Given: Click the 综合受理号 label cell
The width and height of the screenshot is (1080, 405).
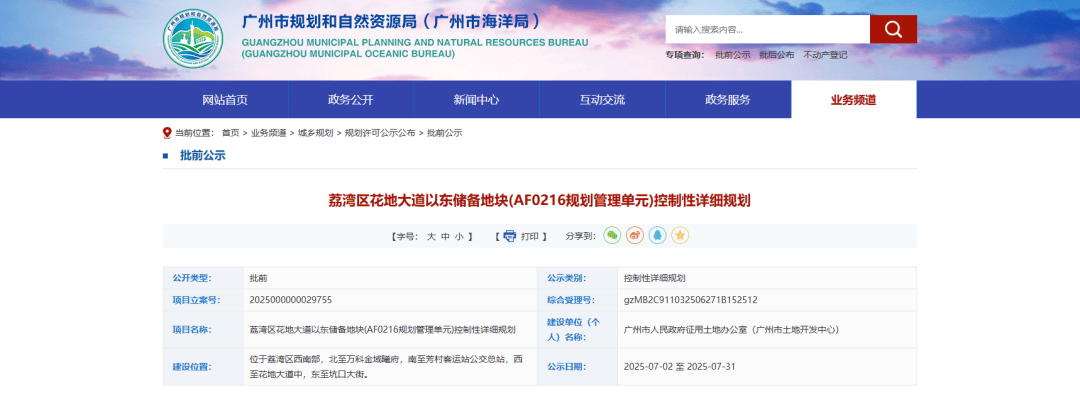Looking at the screenshot, I should [577, 300].
